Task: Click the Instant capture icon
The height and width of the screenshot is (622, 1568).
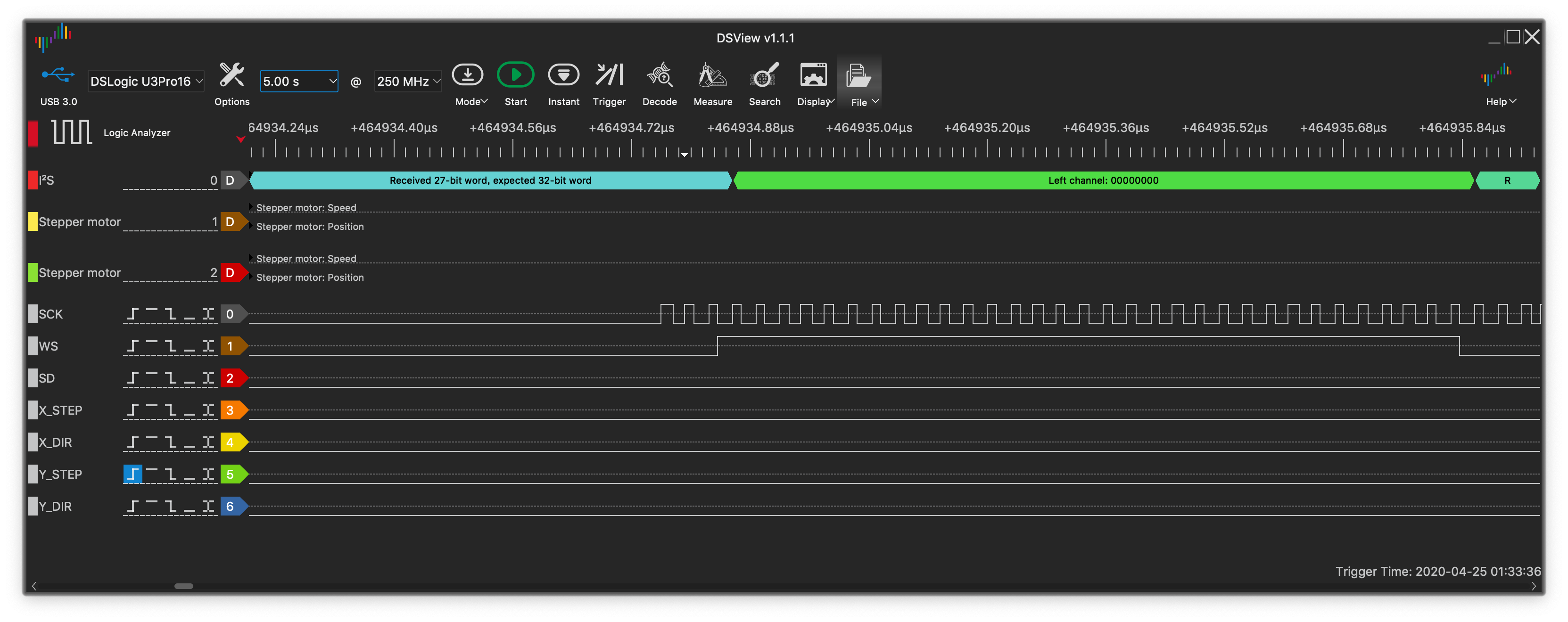Action: coord(563,75)
